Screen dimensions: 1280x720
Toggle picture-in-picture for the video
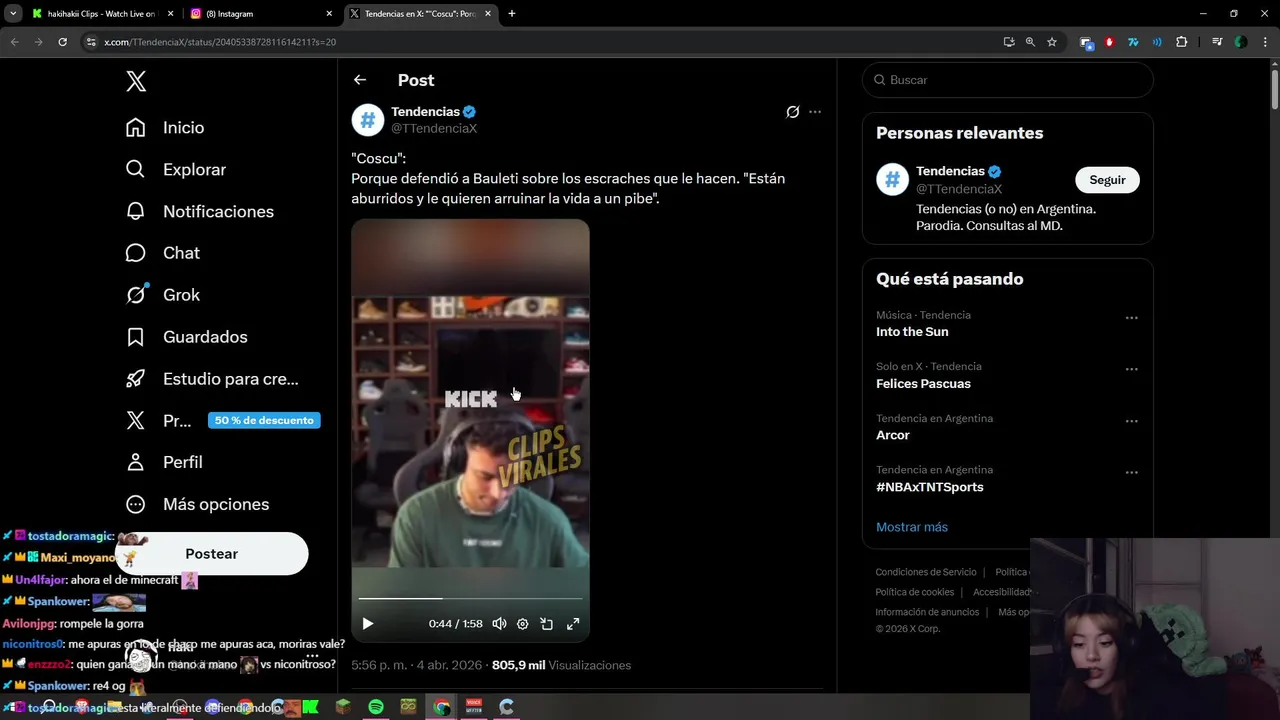547,624
